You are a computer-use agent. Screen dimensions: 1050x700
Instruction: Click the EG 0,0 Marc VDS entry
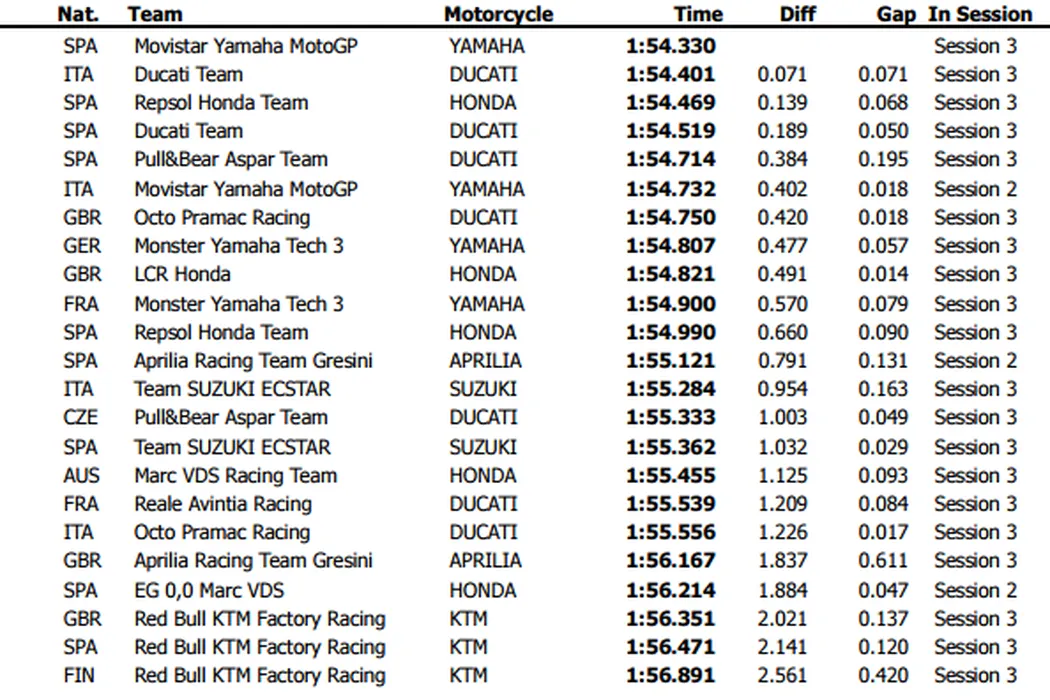click(x=209, y=590)
